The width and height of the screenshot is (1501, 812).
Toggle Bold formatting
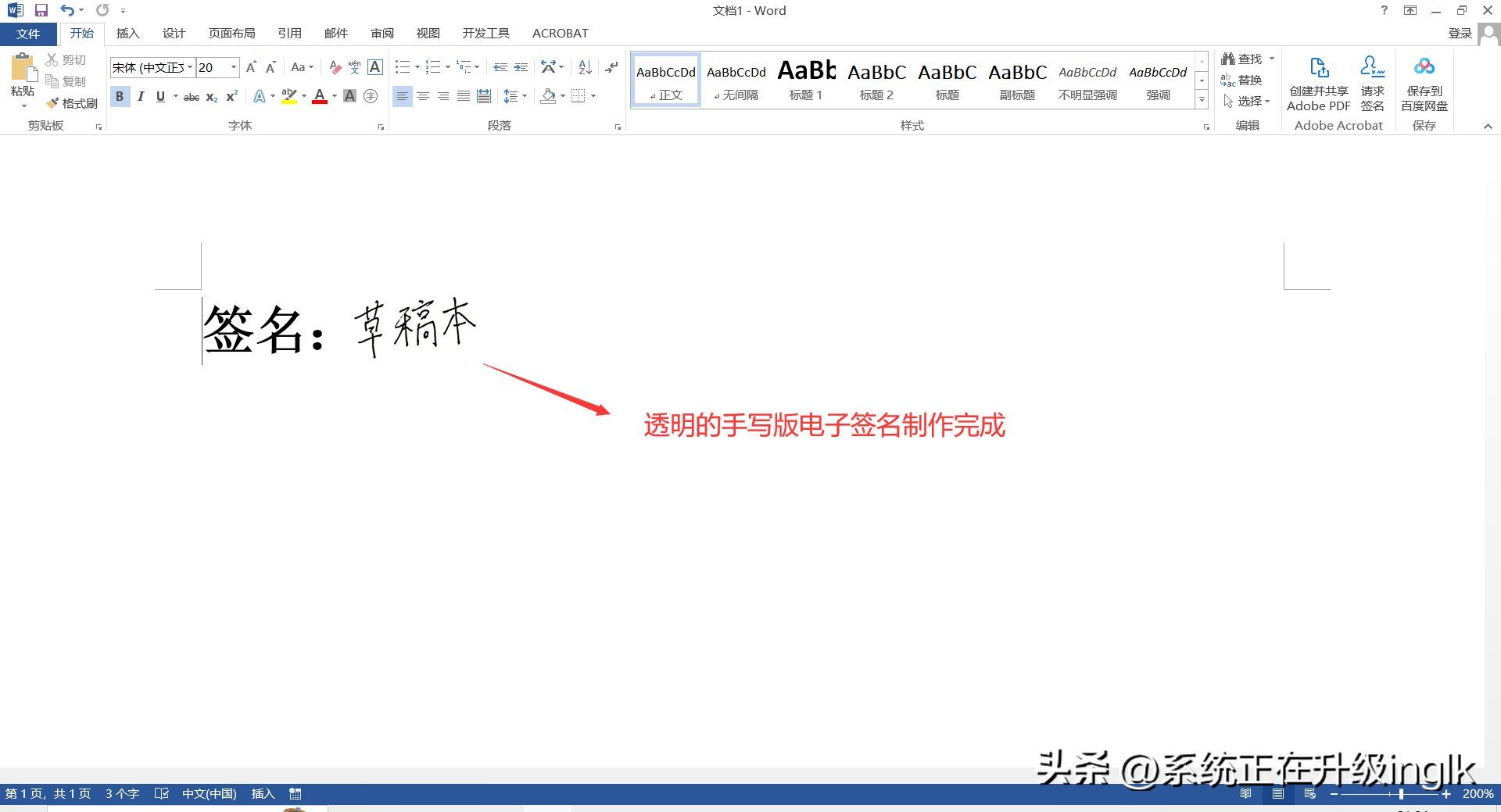coord(120,96)
